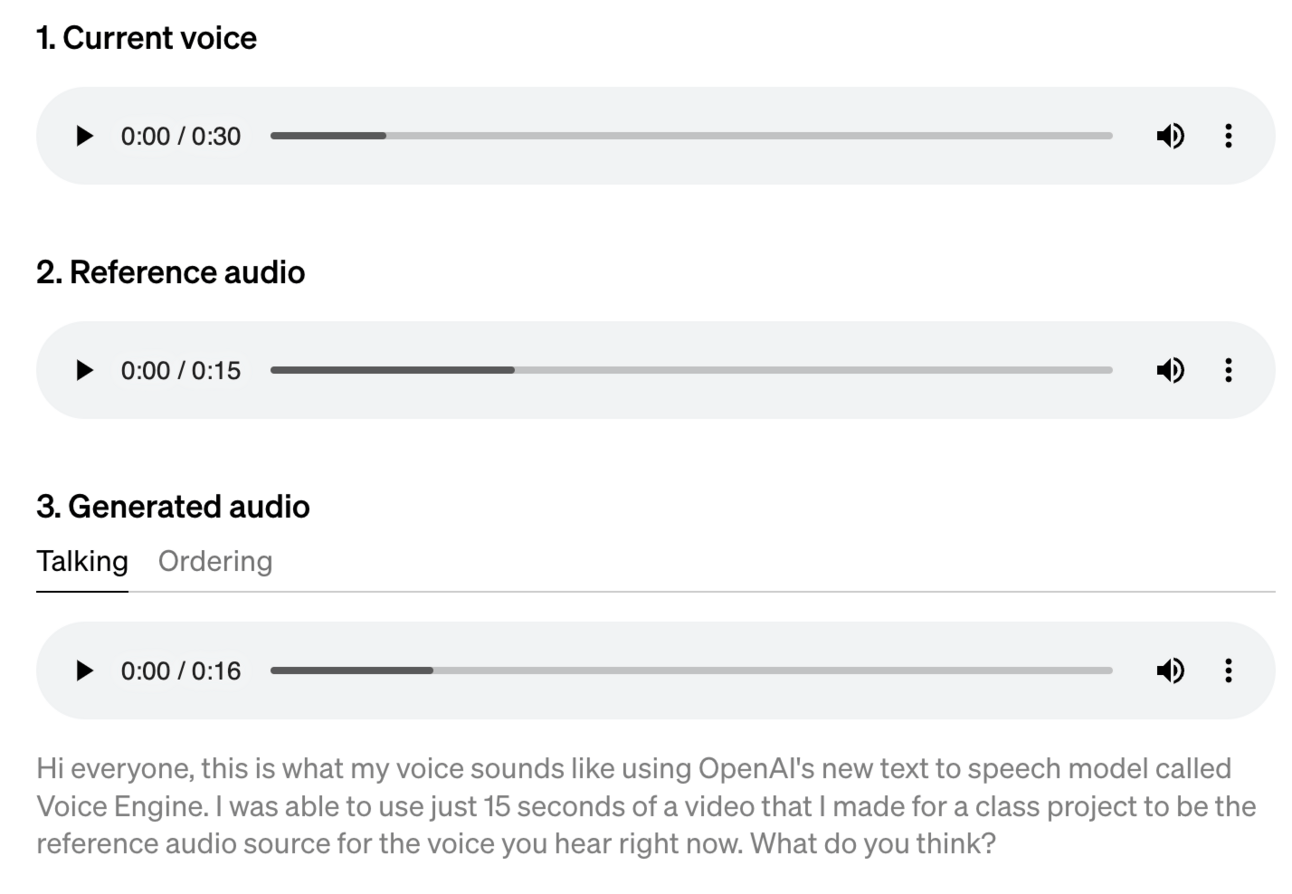
Task: Switch to the Ordering tab
Action: click(x=215, y=562)
